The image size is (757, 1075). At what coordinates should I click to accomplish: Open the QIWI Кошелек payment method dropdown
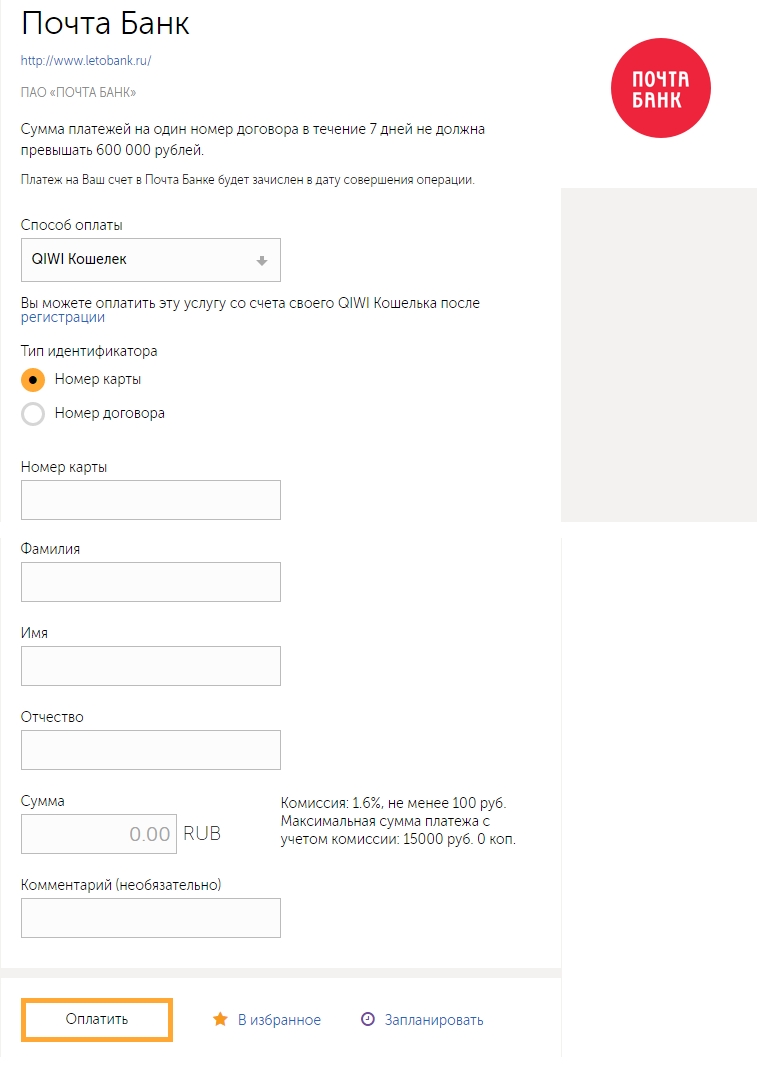[150, 260]
